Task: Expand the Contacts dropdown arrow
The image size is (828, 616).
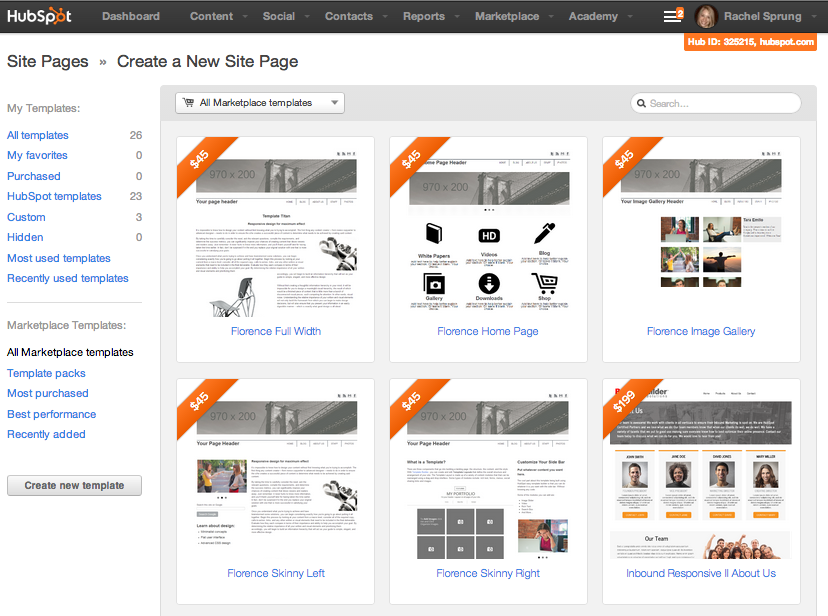Action: [x=385, y=17]
